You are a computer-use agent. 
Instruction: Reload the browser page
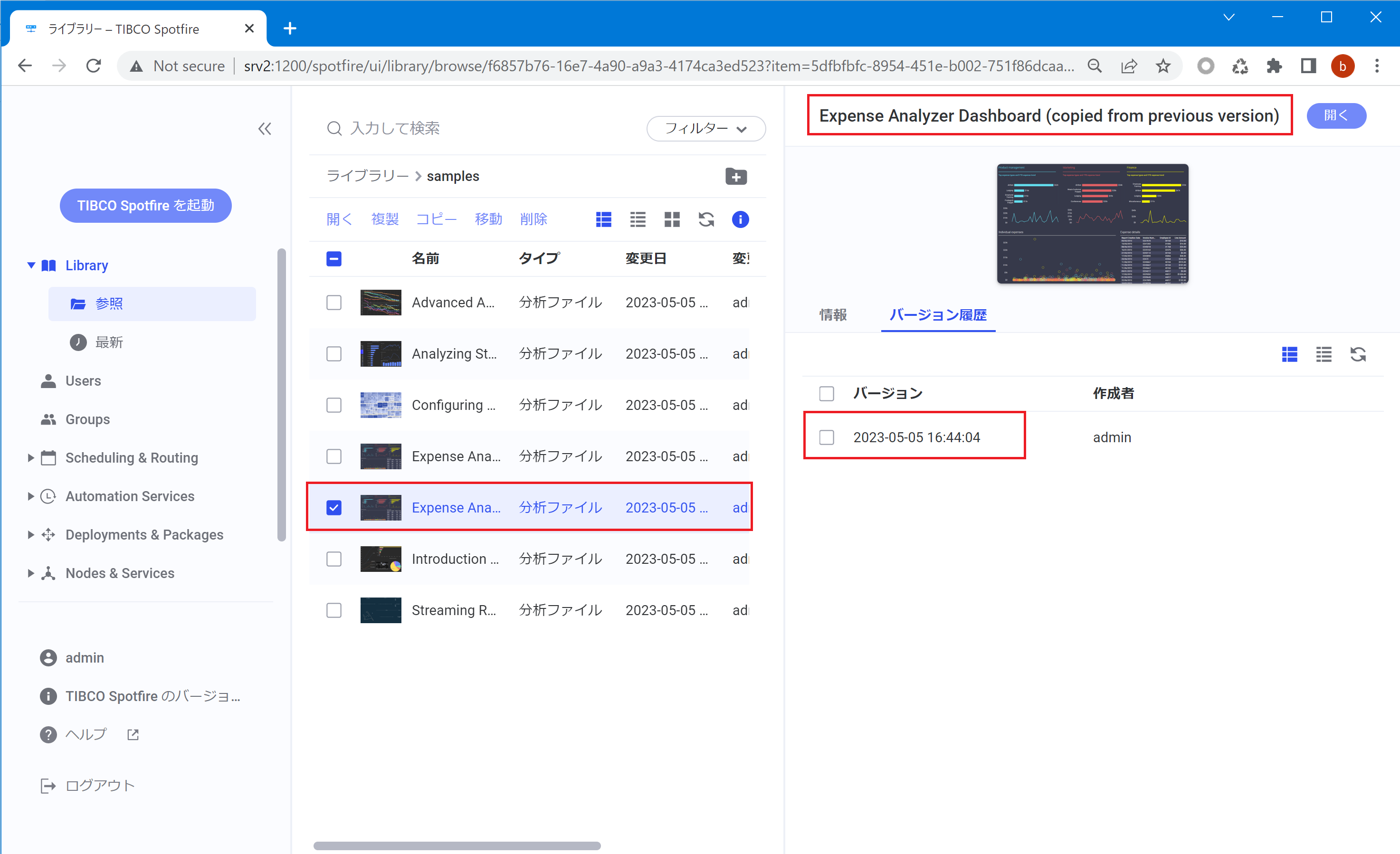[94, 66]
